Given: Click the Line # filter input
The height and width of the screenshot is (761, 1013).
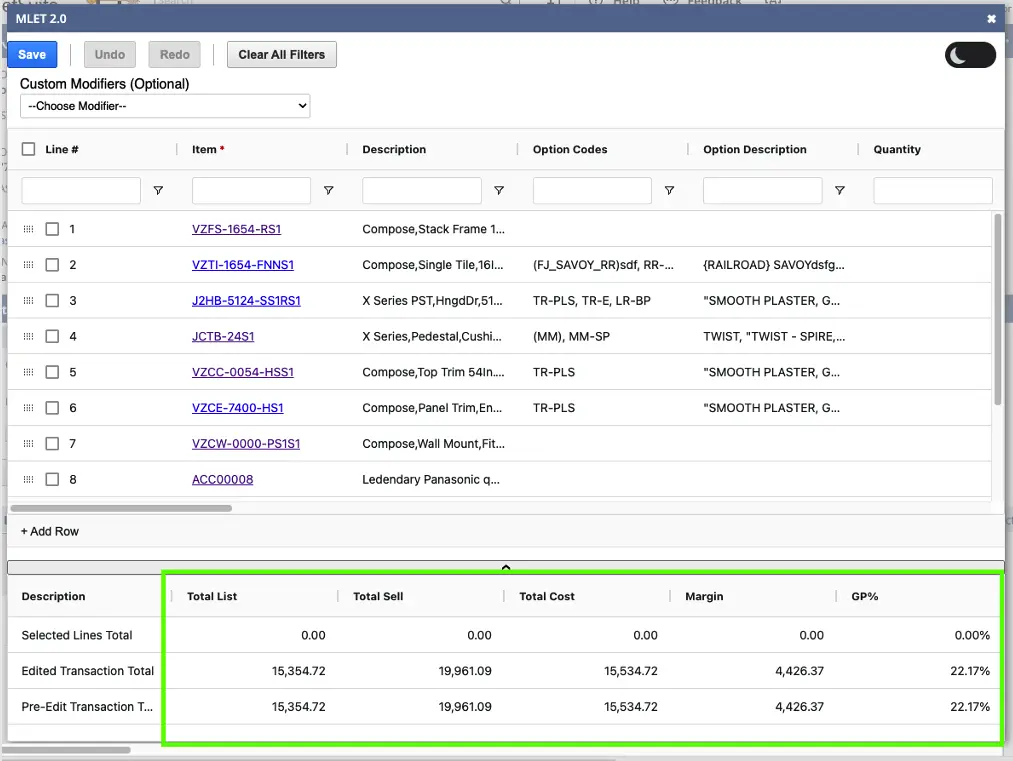Looking at the screenshot, I should pyautogui.click(x=81, y=191).
